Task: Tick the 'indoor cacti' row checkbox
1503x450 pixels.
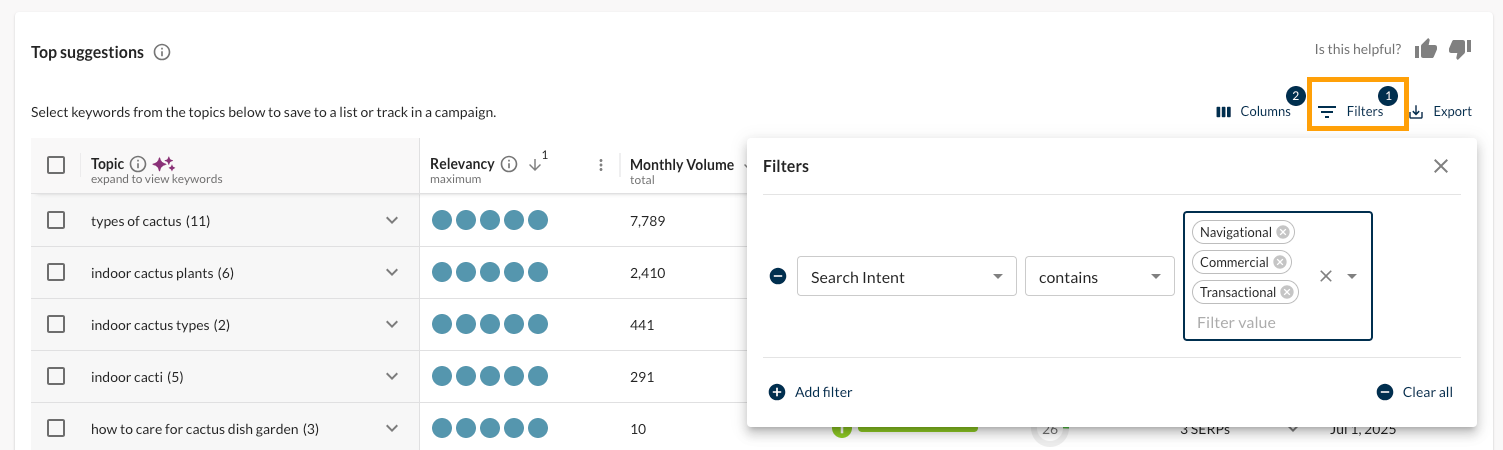Action: point(56,376)
